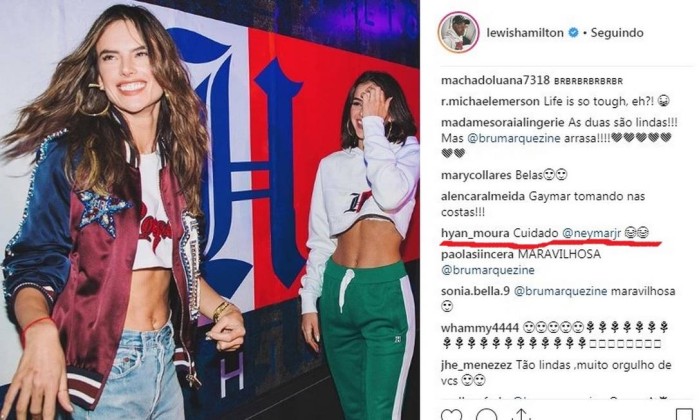Save post with bookmark icon

click(x=684, y=415)
